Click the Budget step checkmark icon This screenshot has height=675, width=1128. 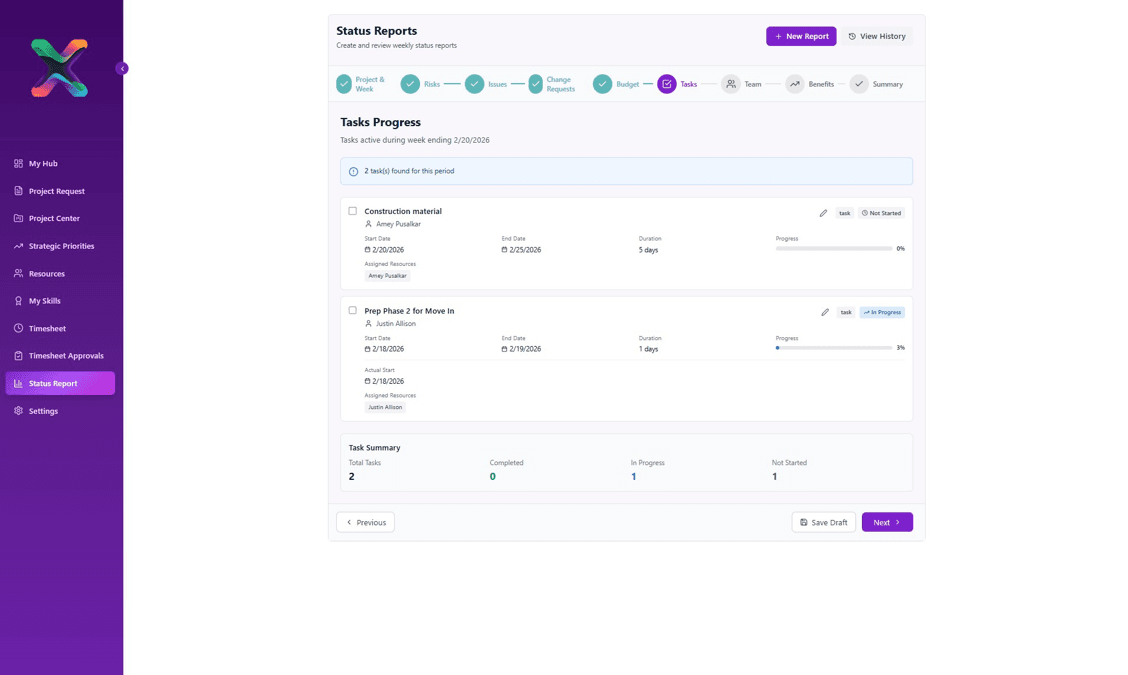point(602,84)
